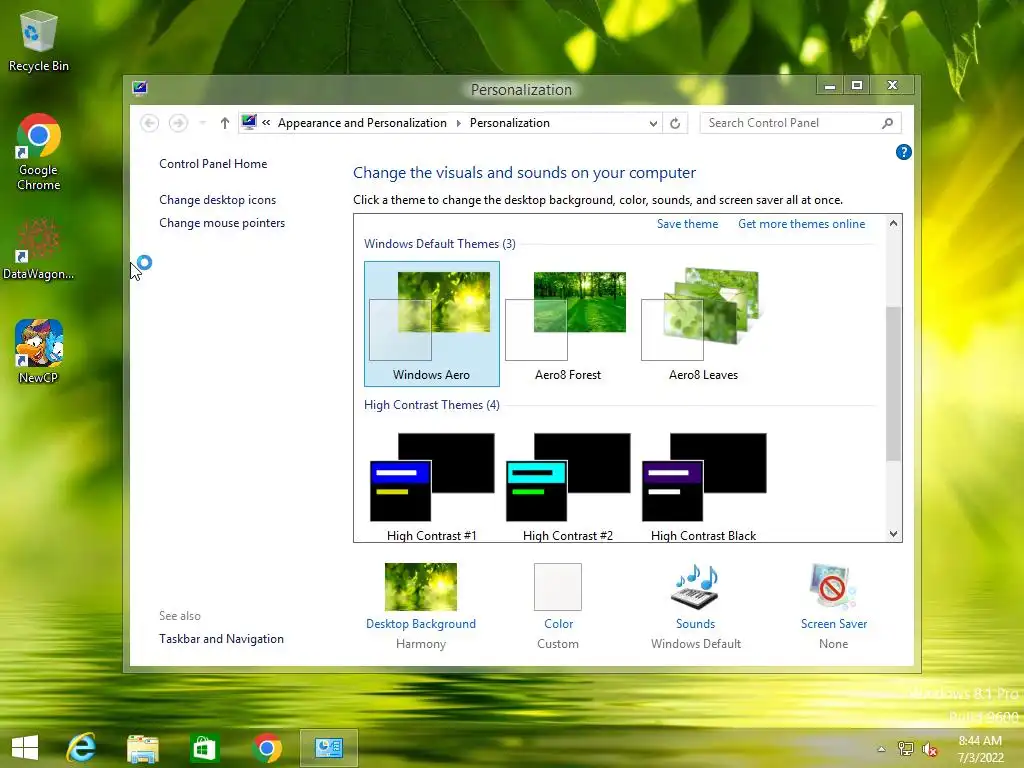Refresh the Personalization page
This screenshot has width=1024, height=768.
[x=675, y=123]
